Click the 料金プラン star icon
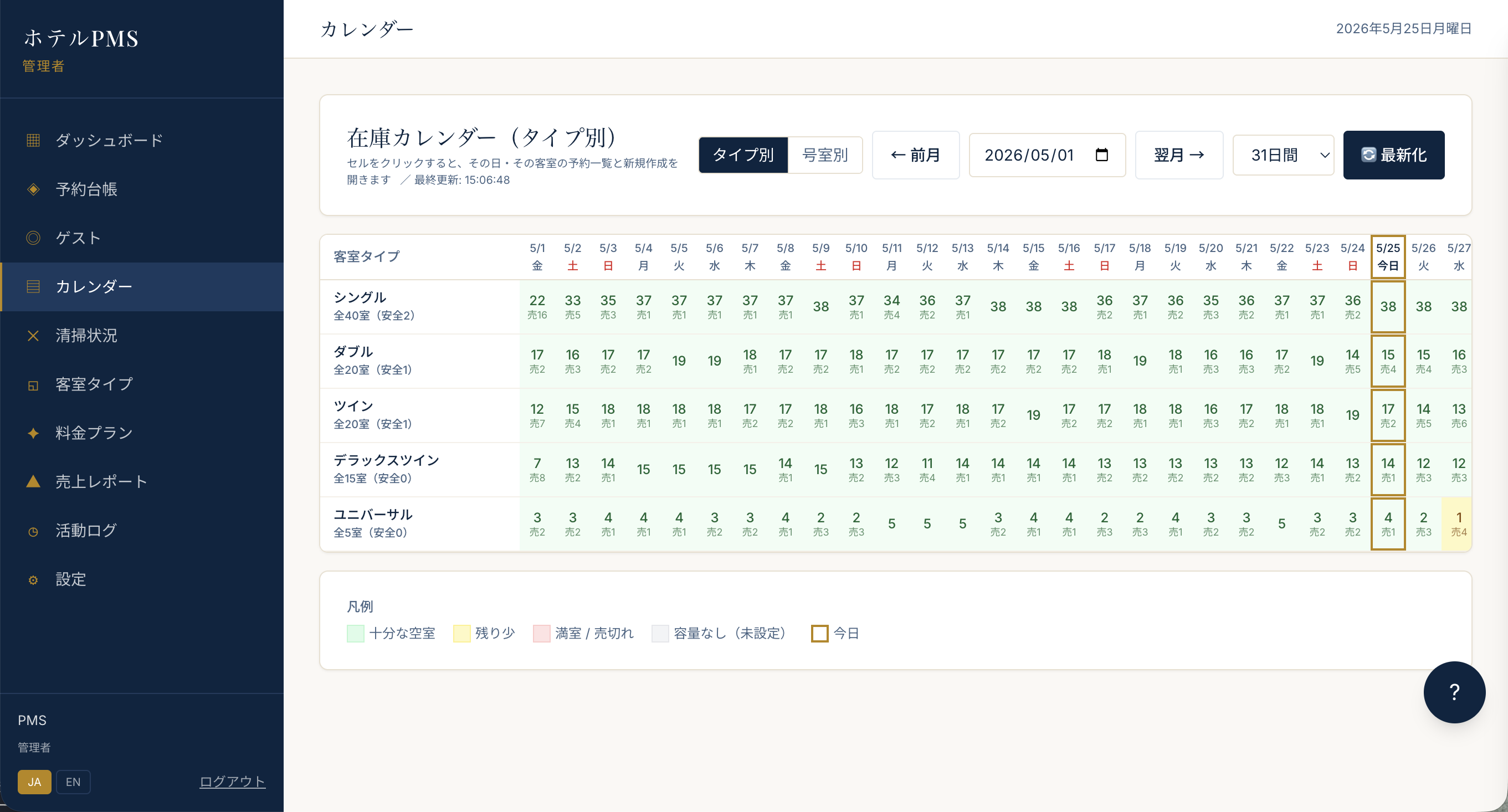1508x812 pixels. (33, 433)
